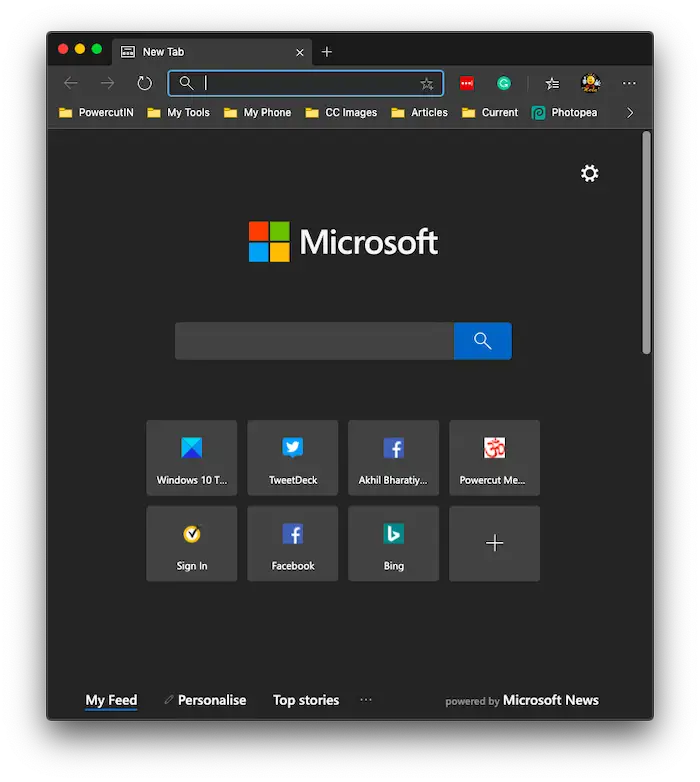Add a new quick link tile
Screen dimensions: 700x782
495,544
